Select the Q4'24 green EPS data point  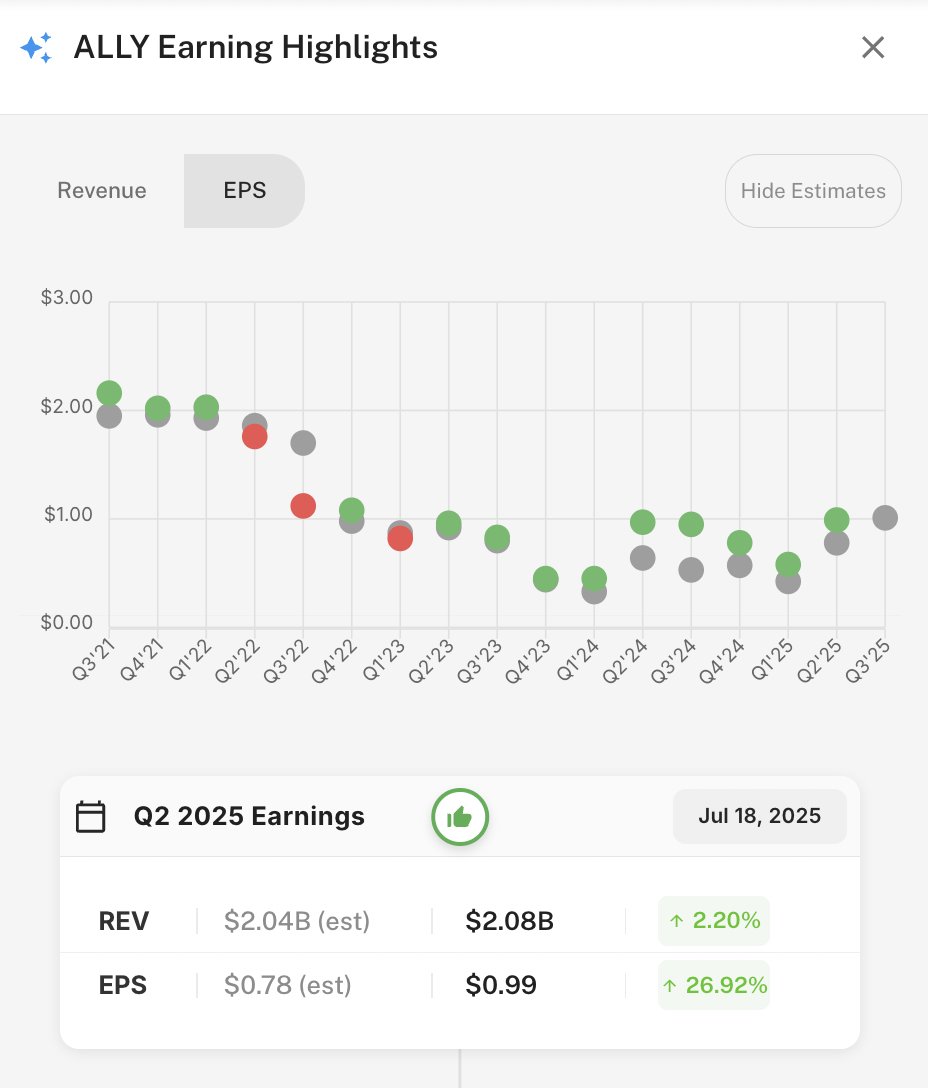tap(740, 542)
